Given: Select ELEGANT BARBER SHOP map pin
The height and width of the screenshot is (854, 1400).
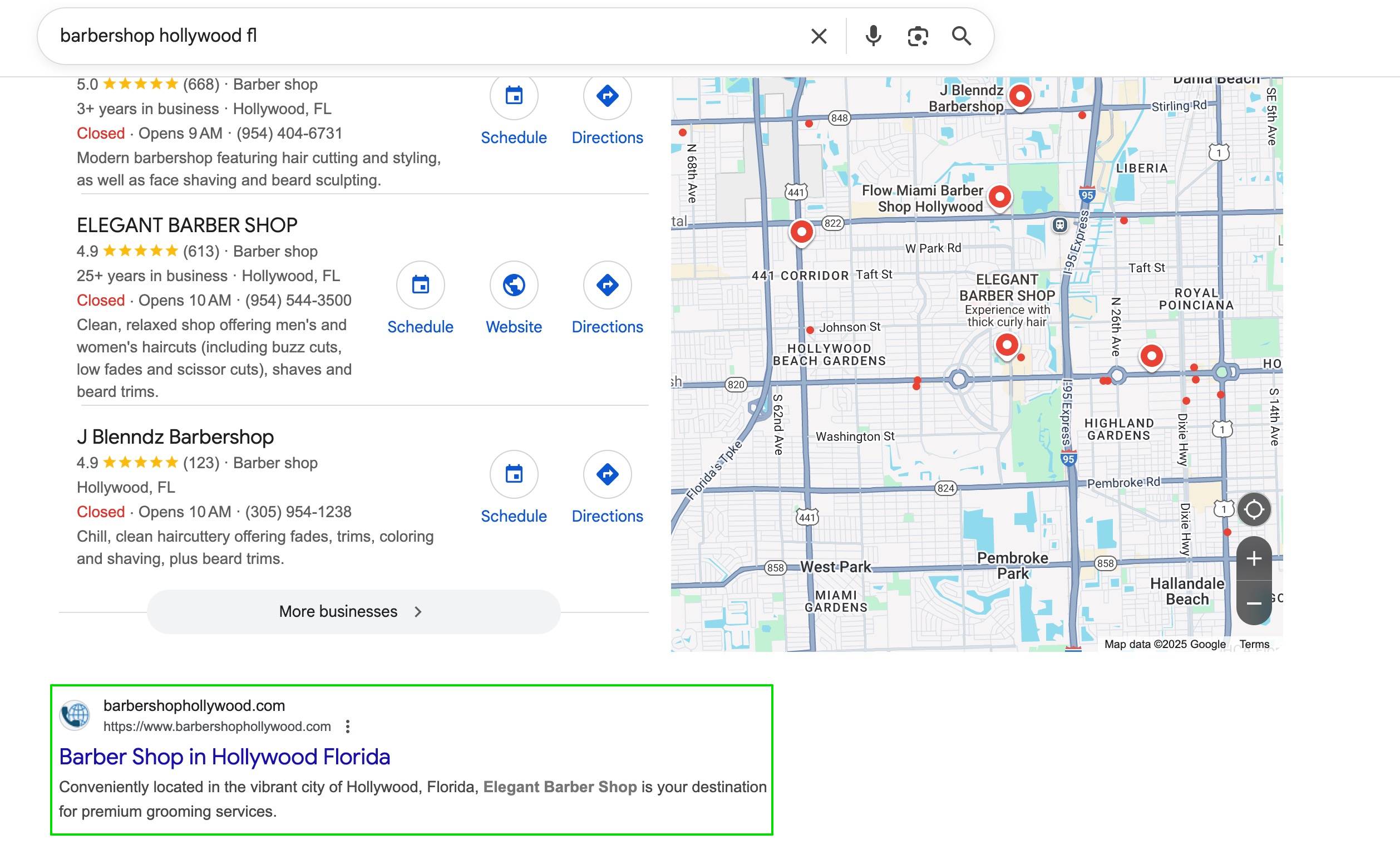Looking at the screenshot, I should pyautogui.click(x=1007, y=345).
